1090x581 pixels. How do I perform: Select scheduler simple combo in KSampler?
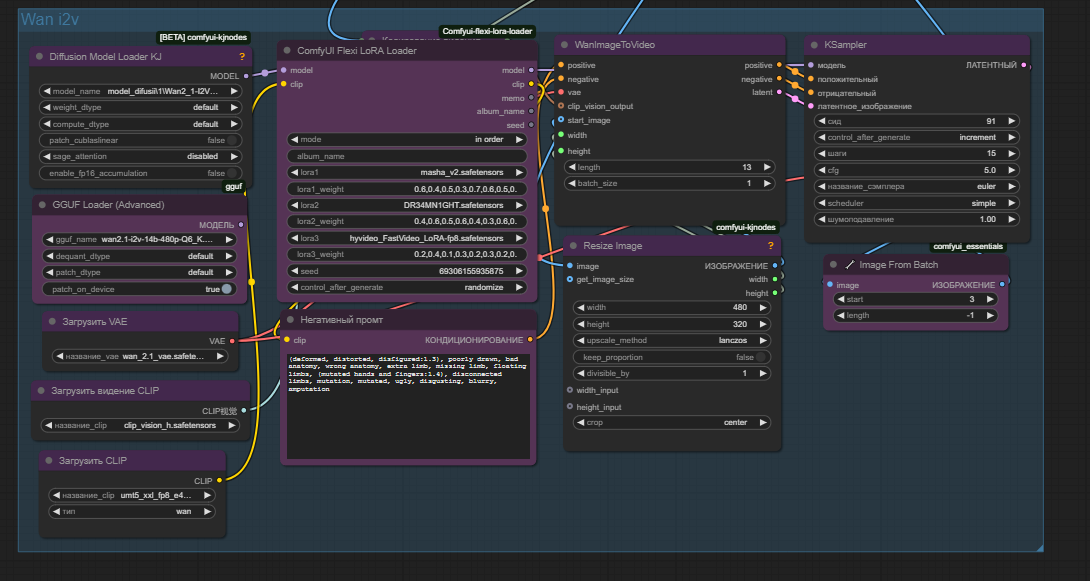(x=917, y=203)
